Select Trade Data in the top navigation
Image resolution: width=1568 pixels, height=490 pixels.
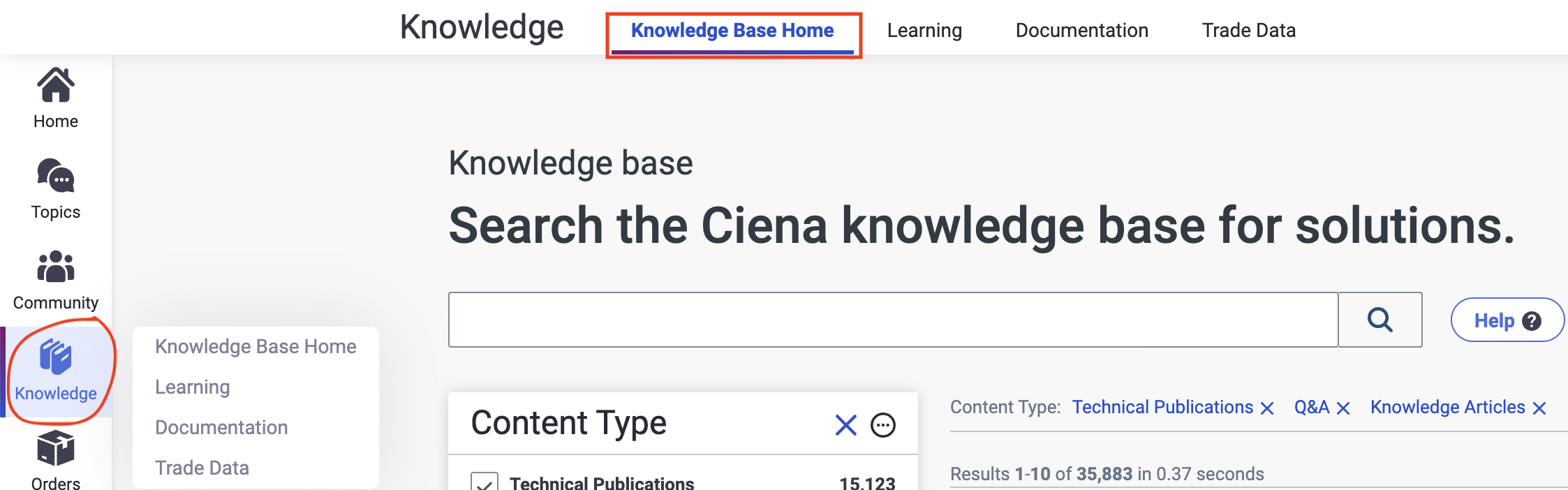click(x=1248, y=29)
